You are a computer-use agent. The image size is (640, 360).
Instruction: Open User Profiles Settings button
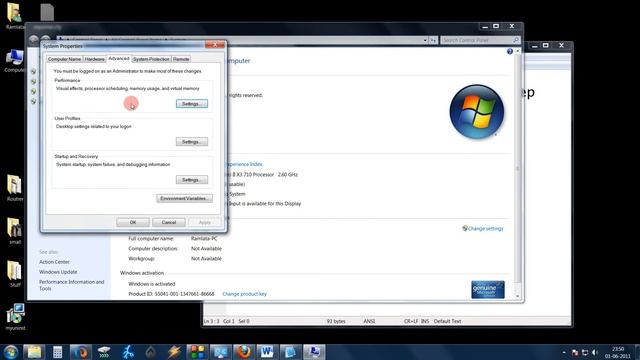[192, 142]
